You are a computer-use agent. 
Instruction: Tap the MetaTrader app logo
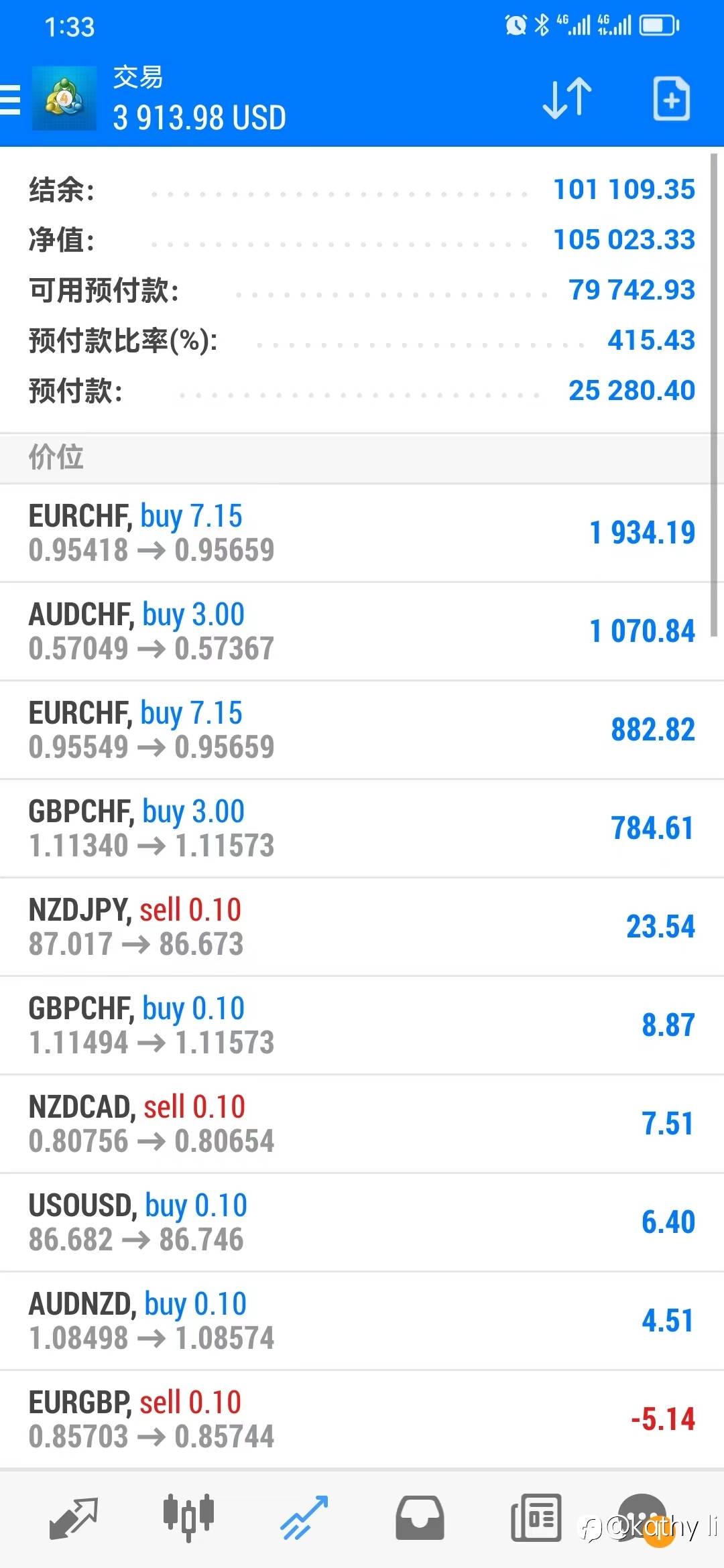(64, 99)
